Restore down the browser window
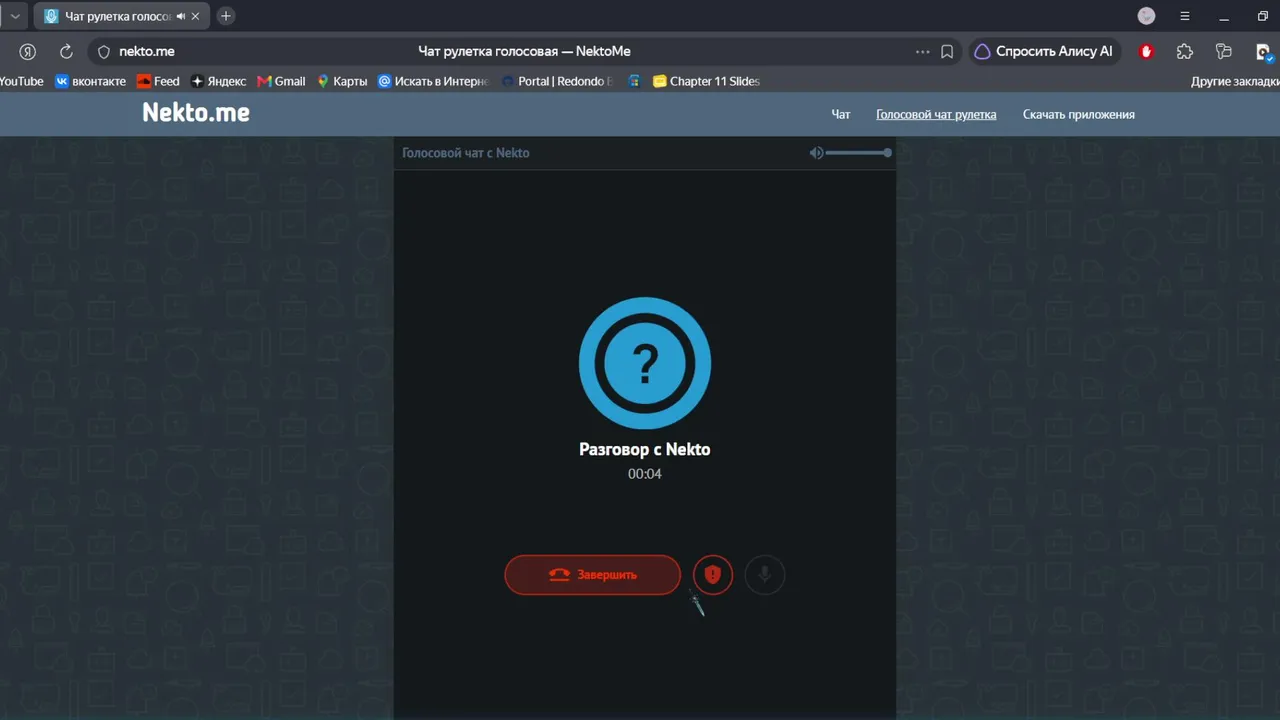Screen dimensions: 1280x720 pos(1263,16)
